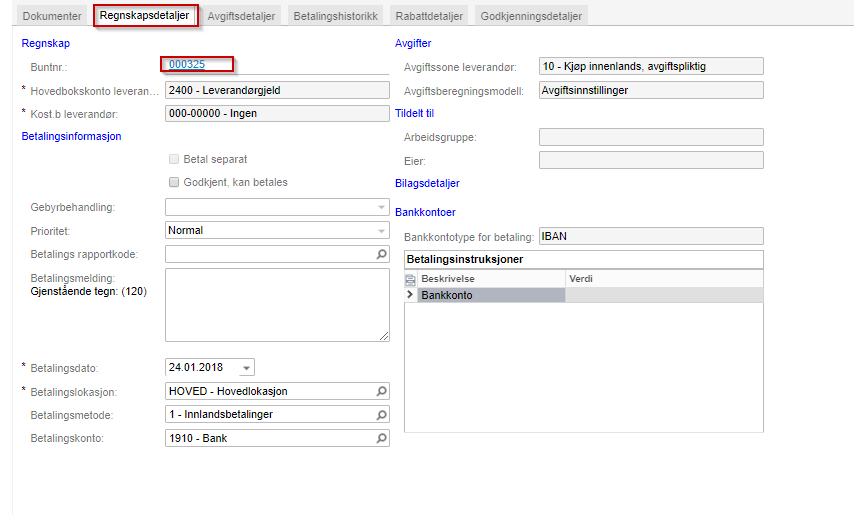
Task: Click grid icon beside Beskrivelse column header
Action: (x=411, y=279)
